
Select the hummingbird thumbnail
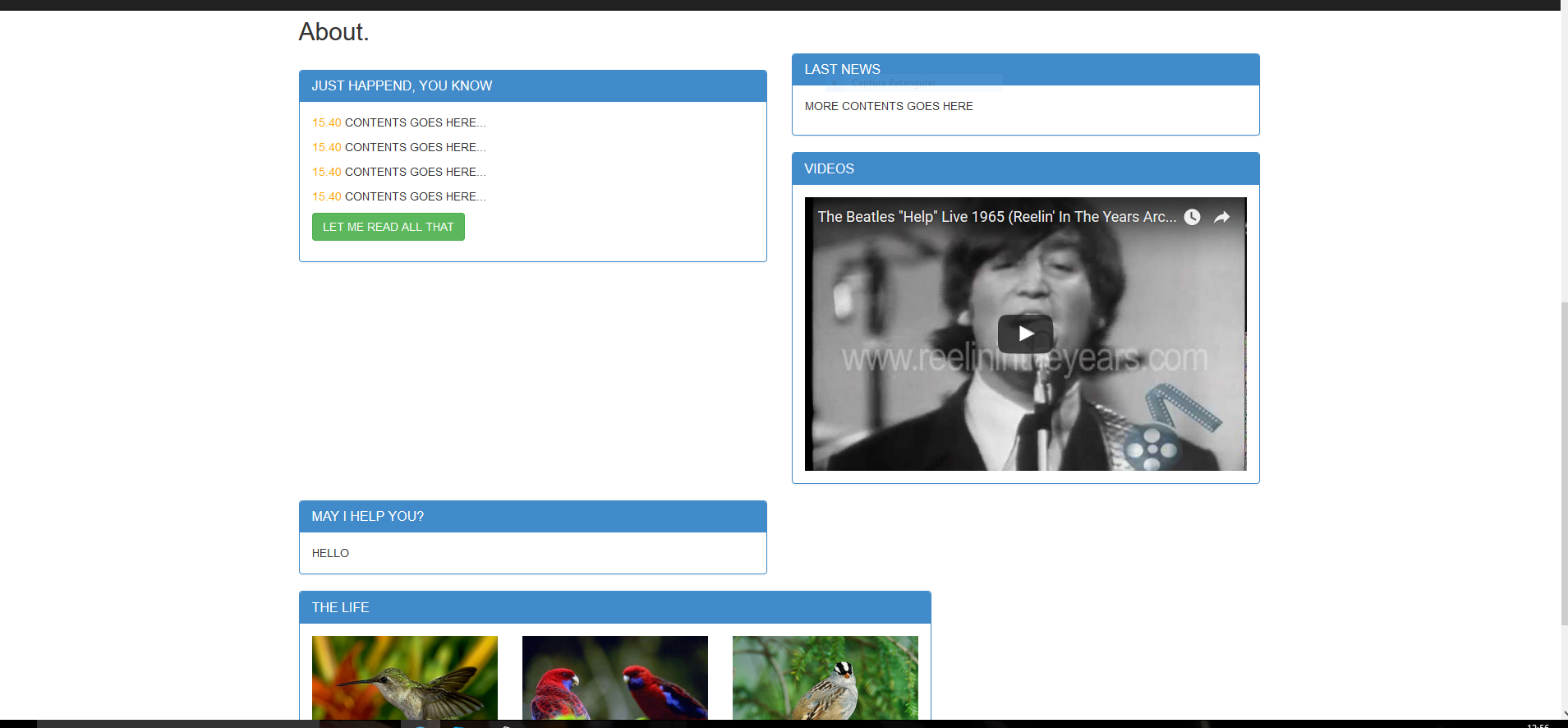coord(405,678)
